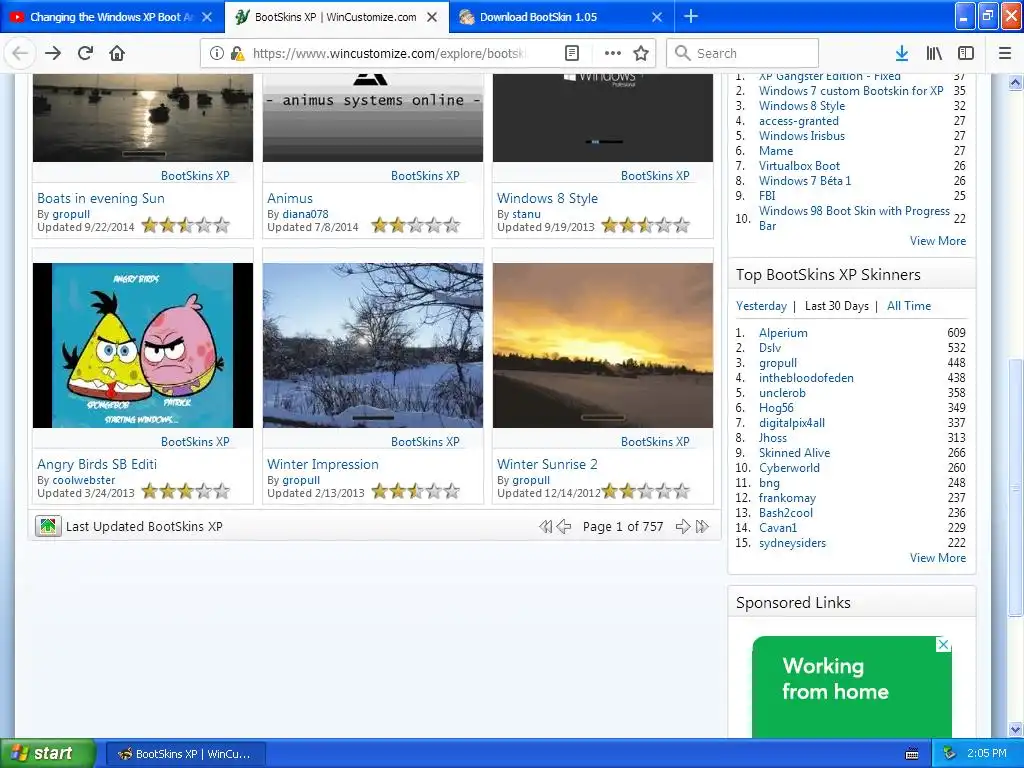Select the BootSkins XP WinCustomize tab

336,17
